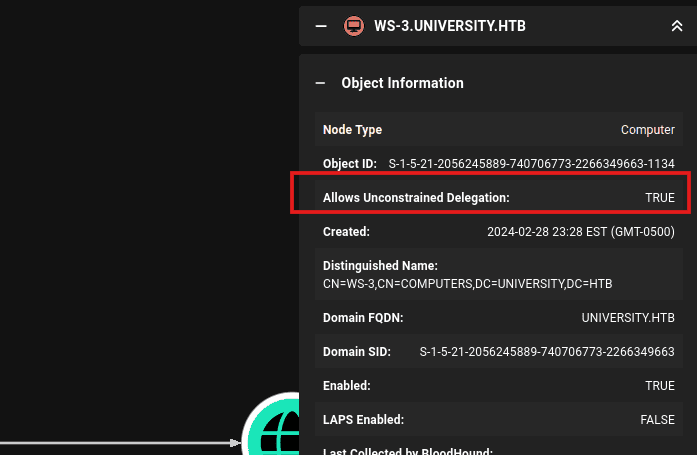Screen dimensions: 697x455
Task: Click the Allows Unconstrained Delegation label
Action: click(x=416, y=198)
